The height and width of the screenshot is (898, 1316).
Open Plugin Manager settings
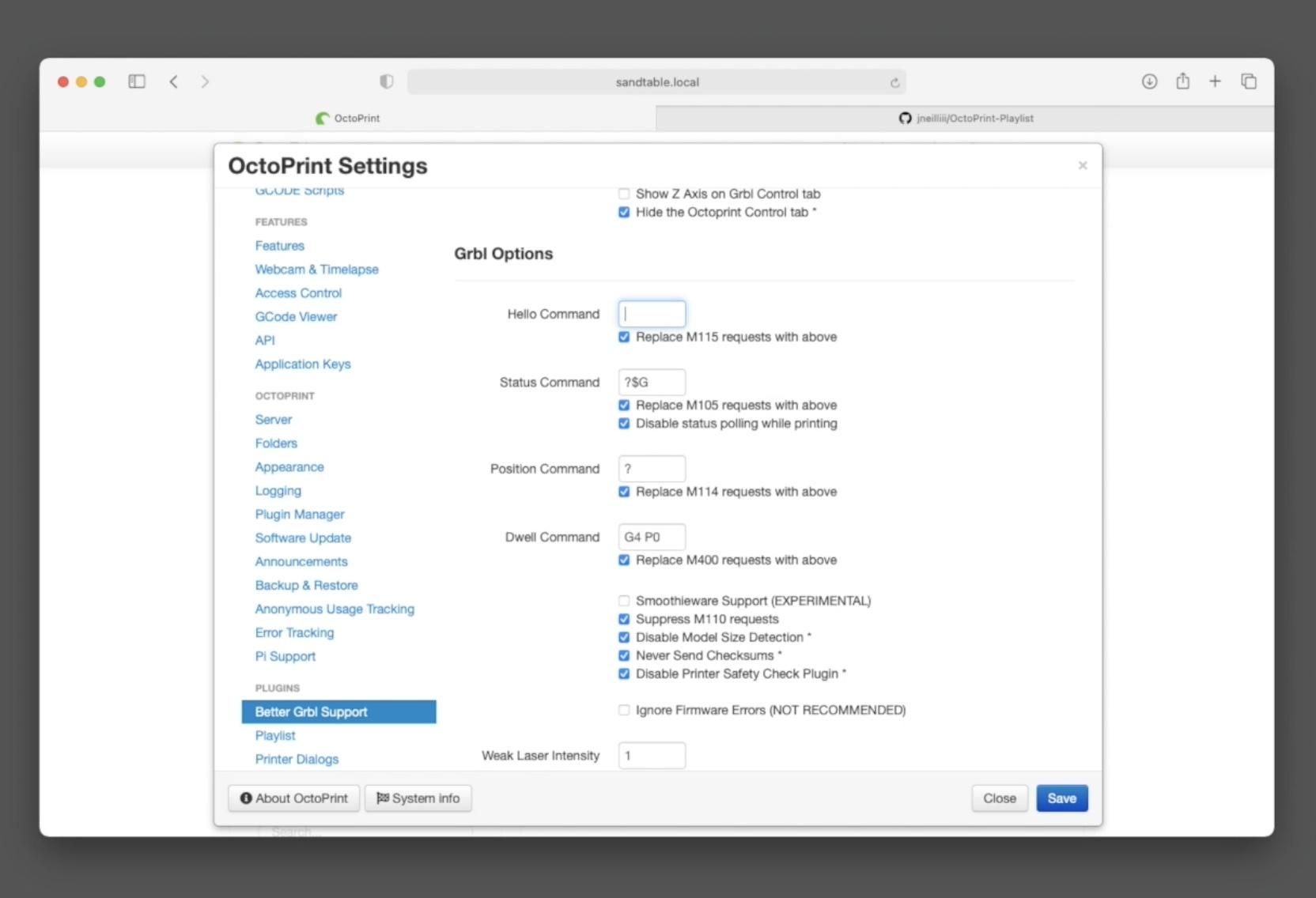[x=300, y=515]
